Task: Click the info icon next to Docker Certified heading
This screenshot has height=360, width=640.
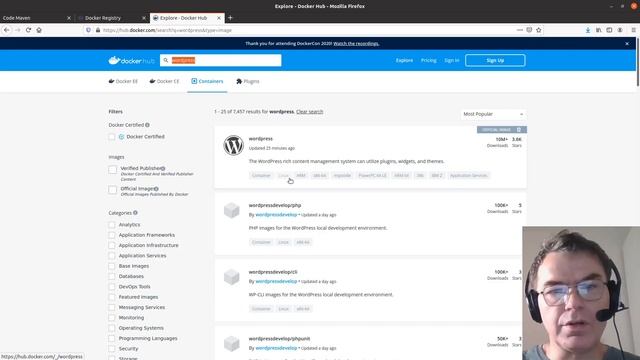Action: pyautogui.click(x=147, y=125)
